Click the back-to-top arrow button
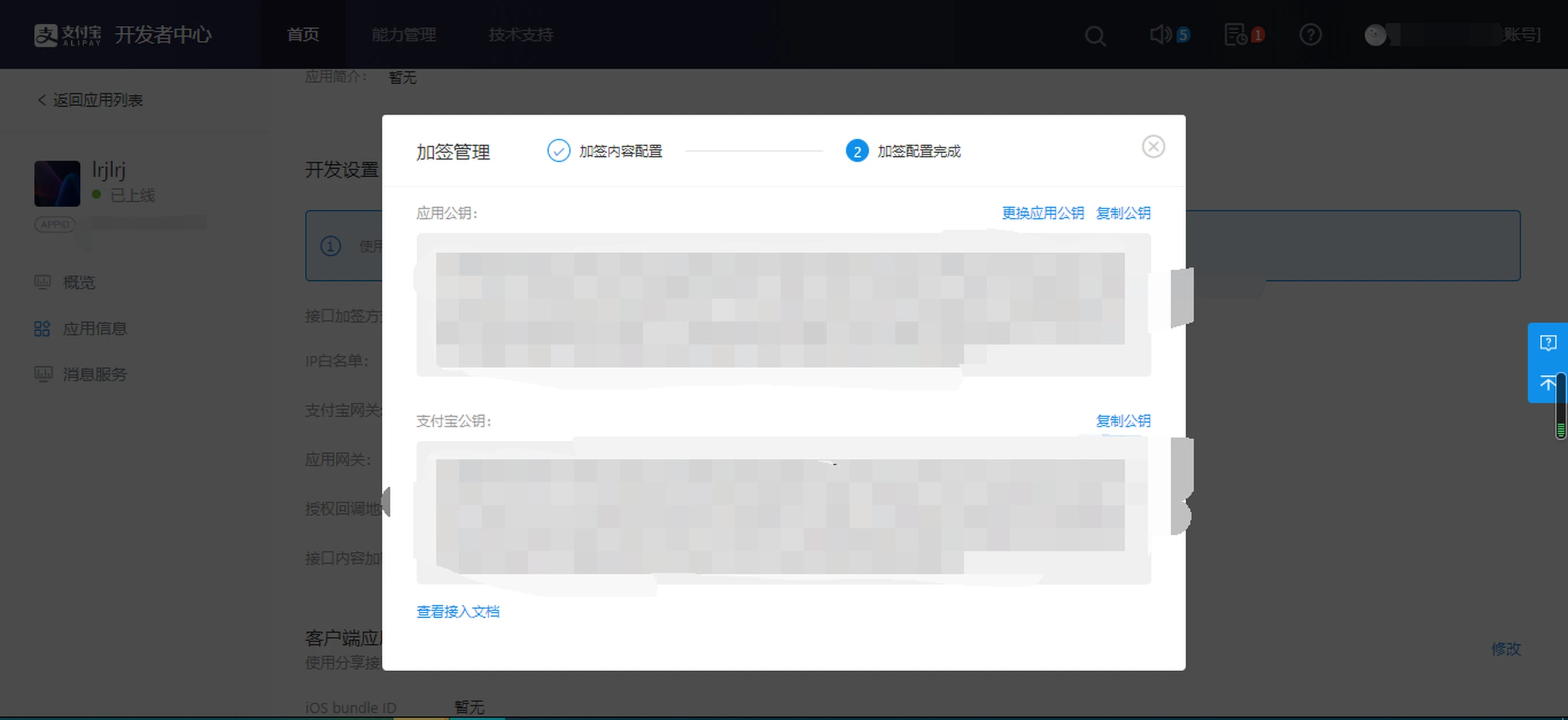 point(1547,383)
